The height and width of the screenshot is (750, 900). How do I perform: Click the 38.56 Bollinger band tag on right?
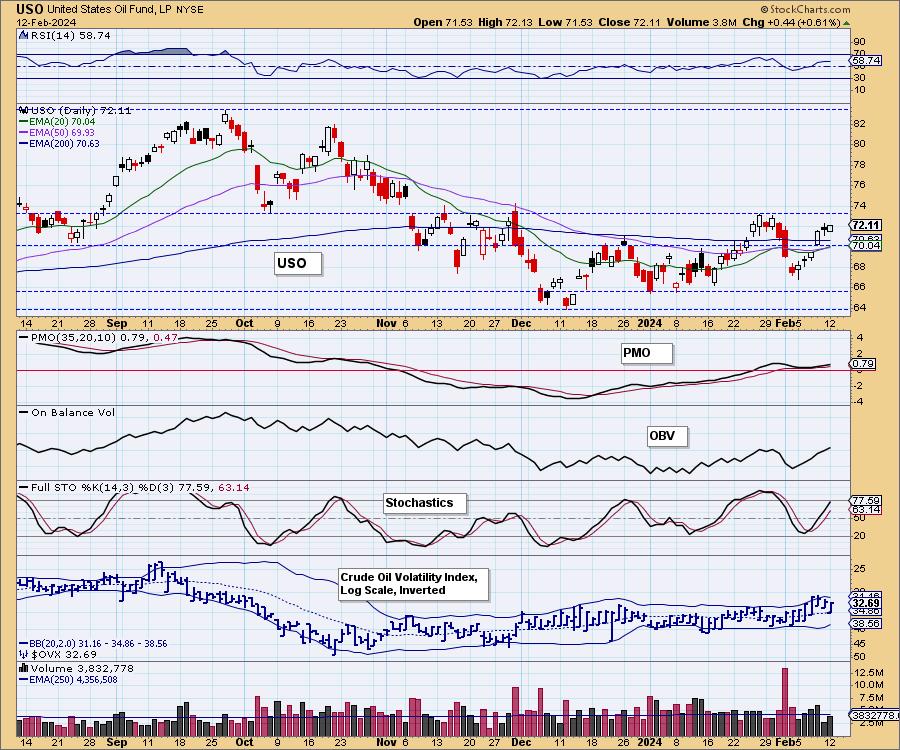pyautogui.click(x=866, y=623)
